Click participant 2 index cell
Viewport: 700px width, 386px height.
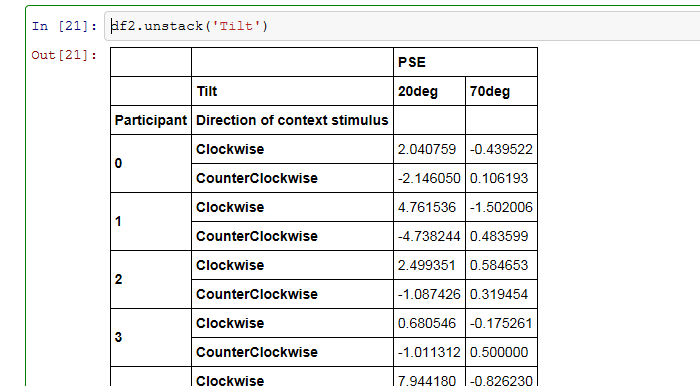151,279
